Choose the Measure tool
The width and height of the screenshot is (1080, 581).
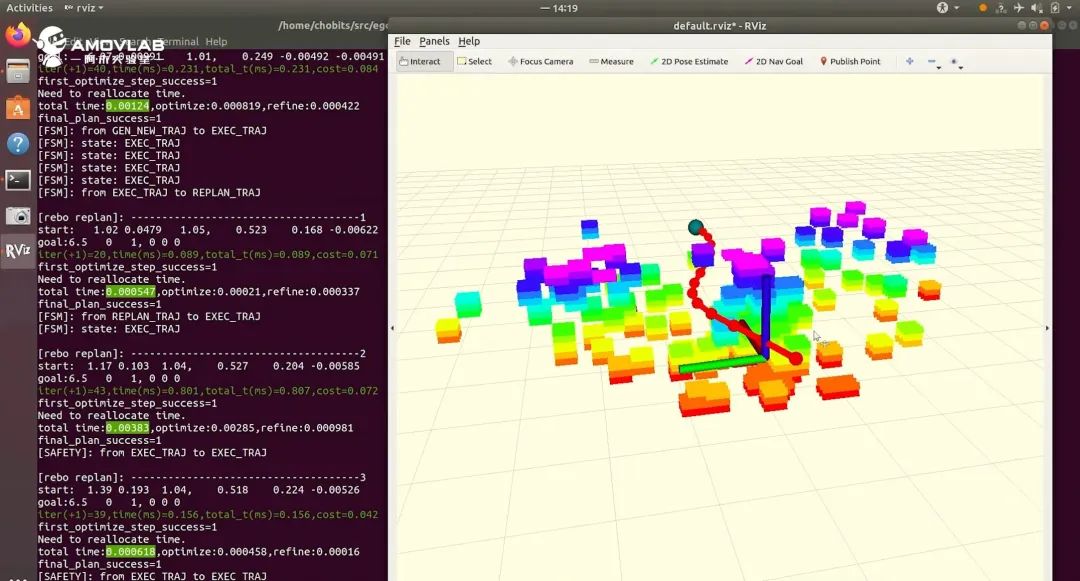(x=611, y=61)
